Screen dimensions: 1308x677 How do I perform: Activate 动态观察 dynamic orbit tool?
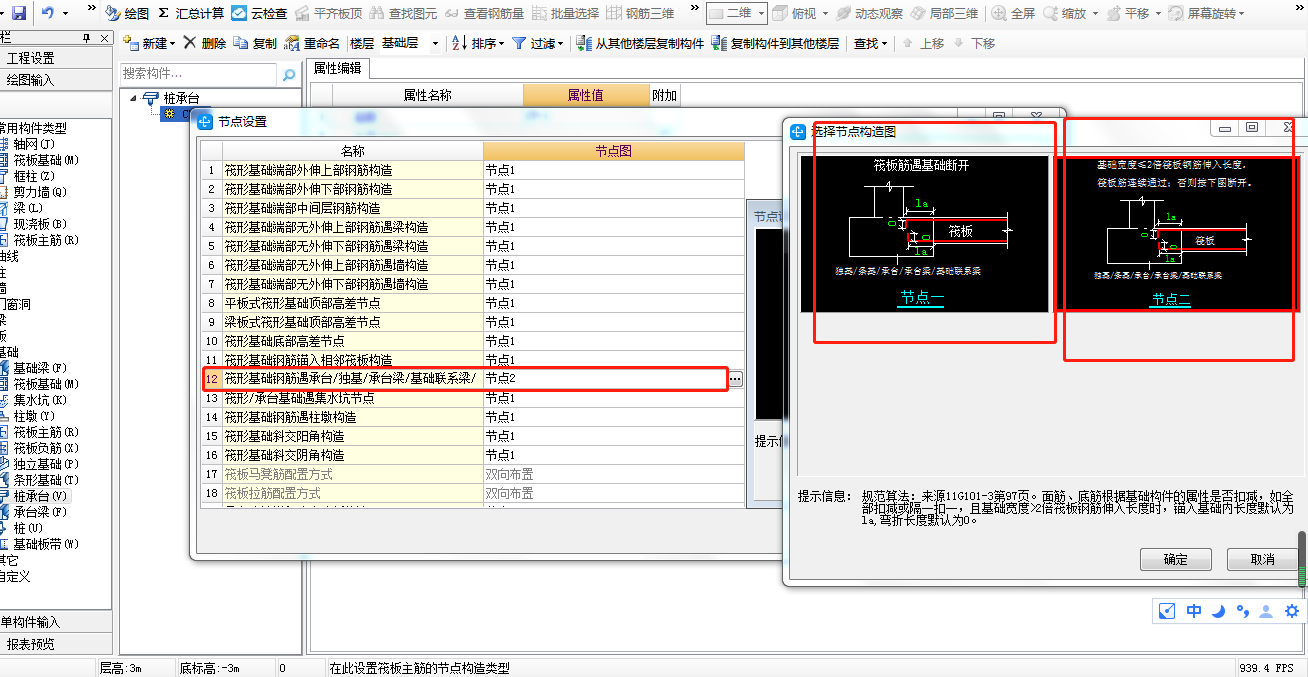(870, 14)
